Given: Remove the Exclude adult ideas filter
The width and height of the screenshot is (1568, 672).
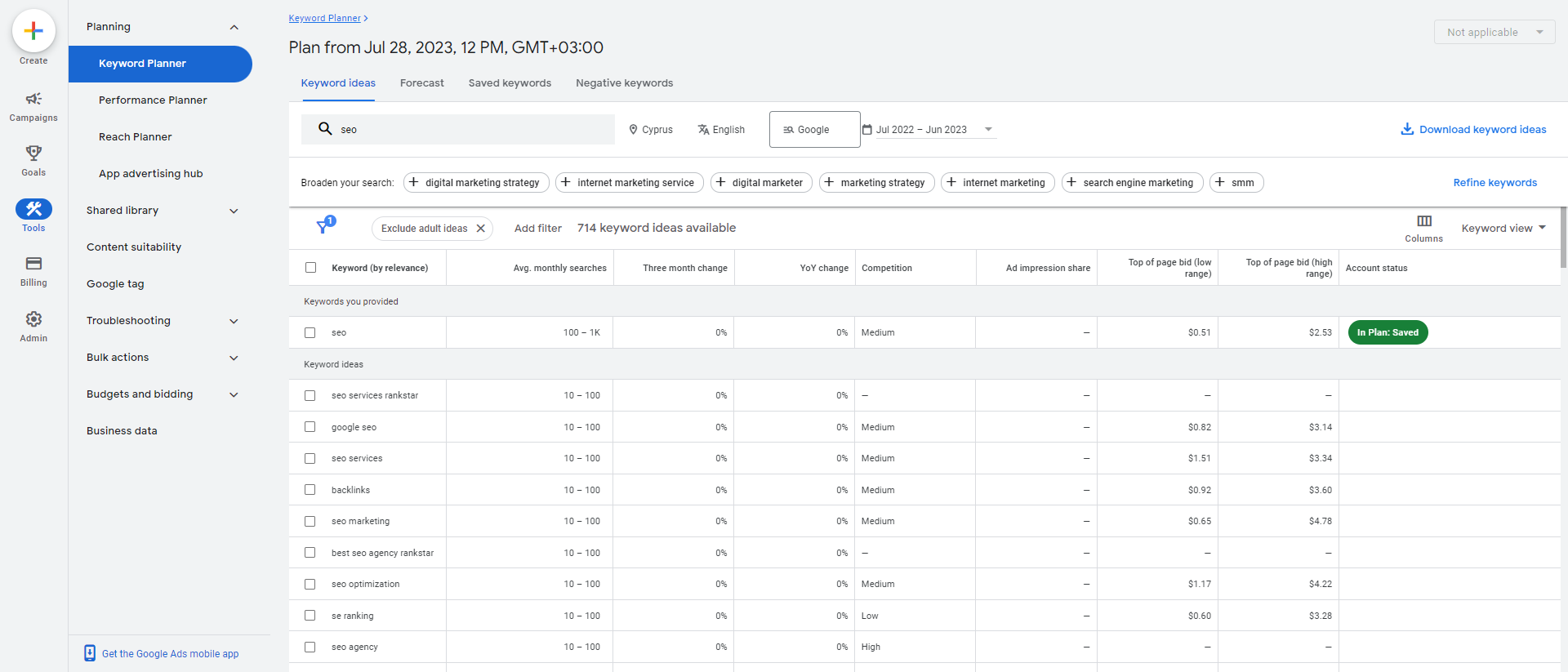Looking at the screenshot, I should click(481, 229).
